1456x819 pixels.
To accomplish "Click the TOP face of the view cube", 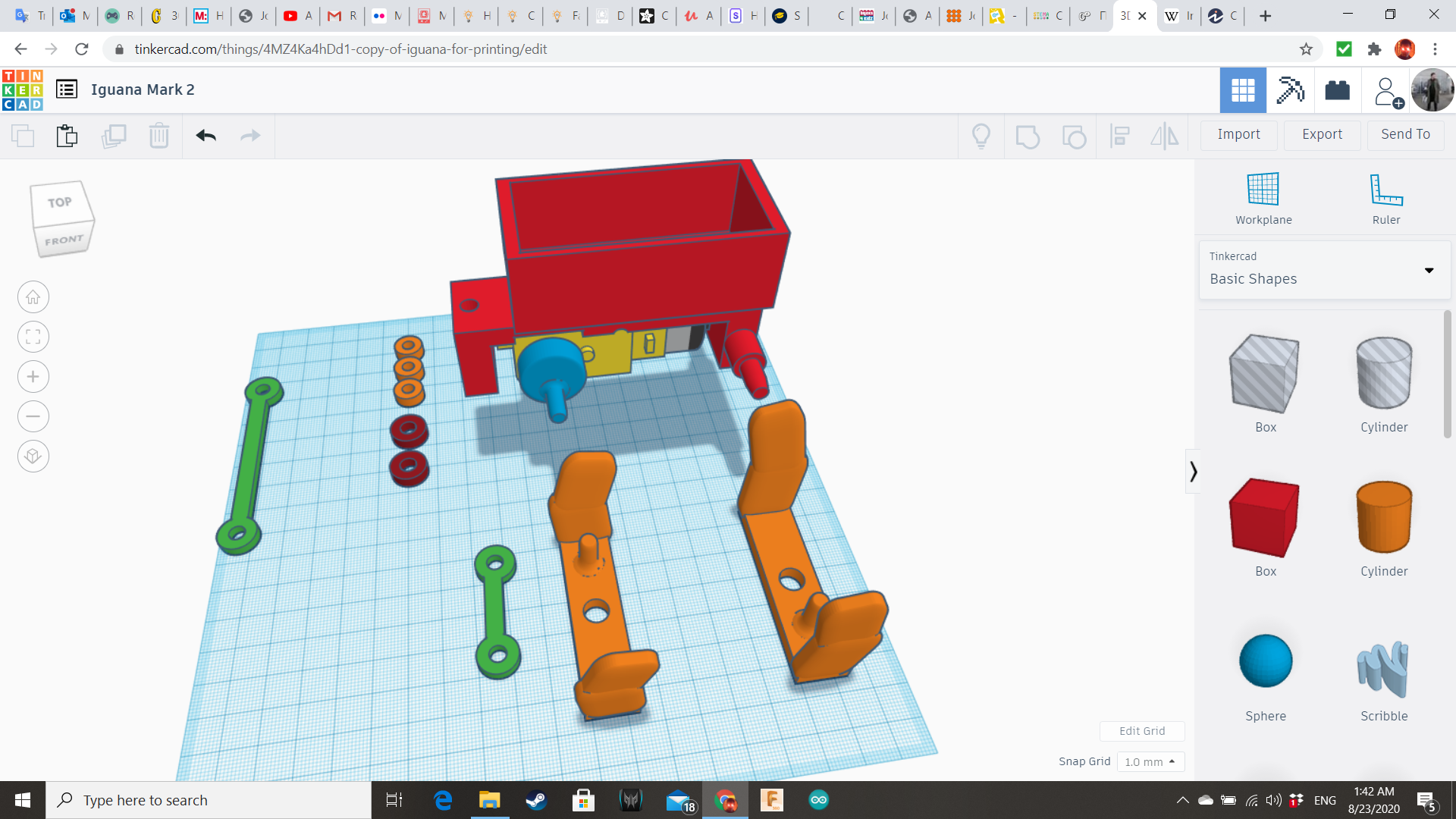I will point(60,202).
